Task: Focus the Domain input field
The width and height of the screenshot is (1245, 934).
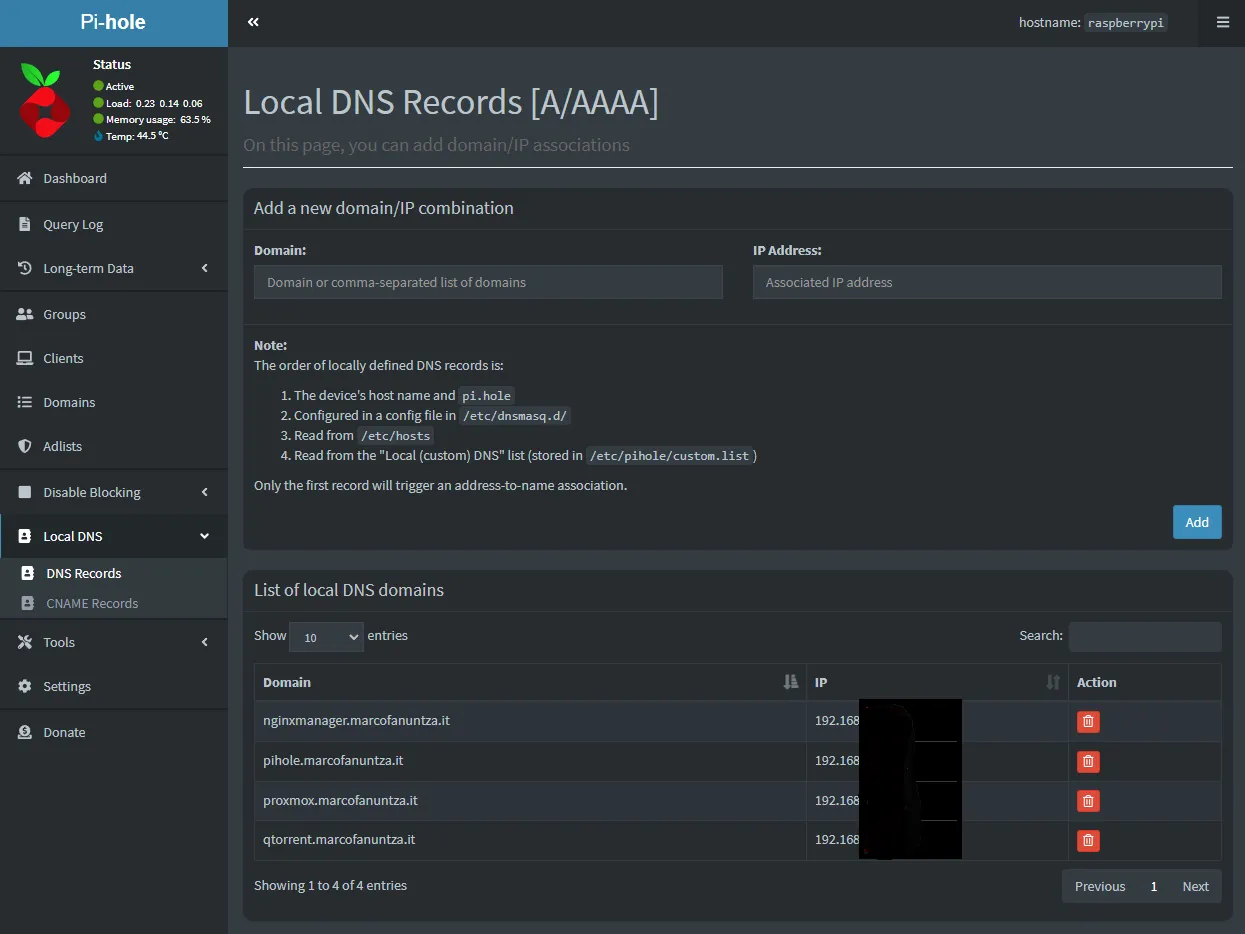Action: [x=488, y=282]
